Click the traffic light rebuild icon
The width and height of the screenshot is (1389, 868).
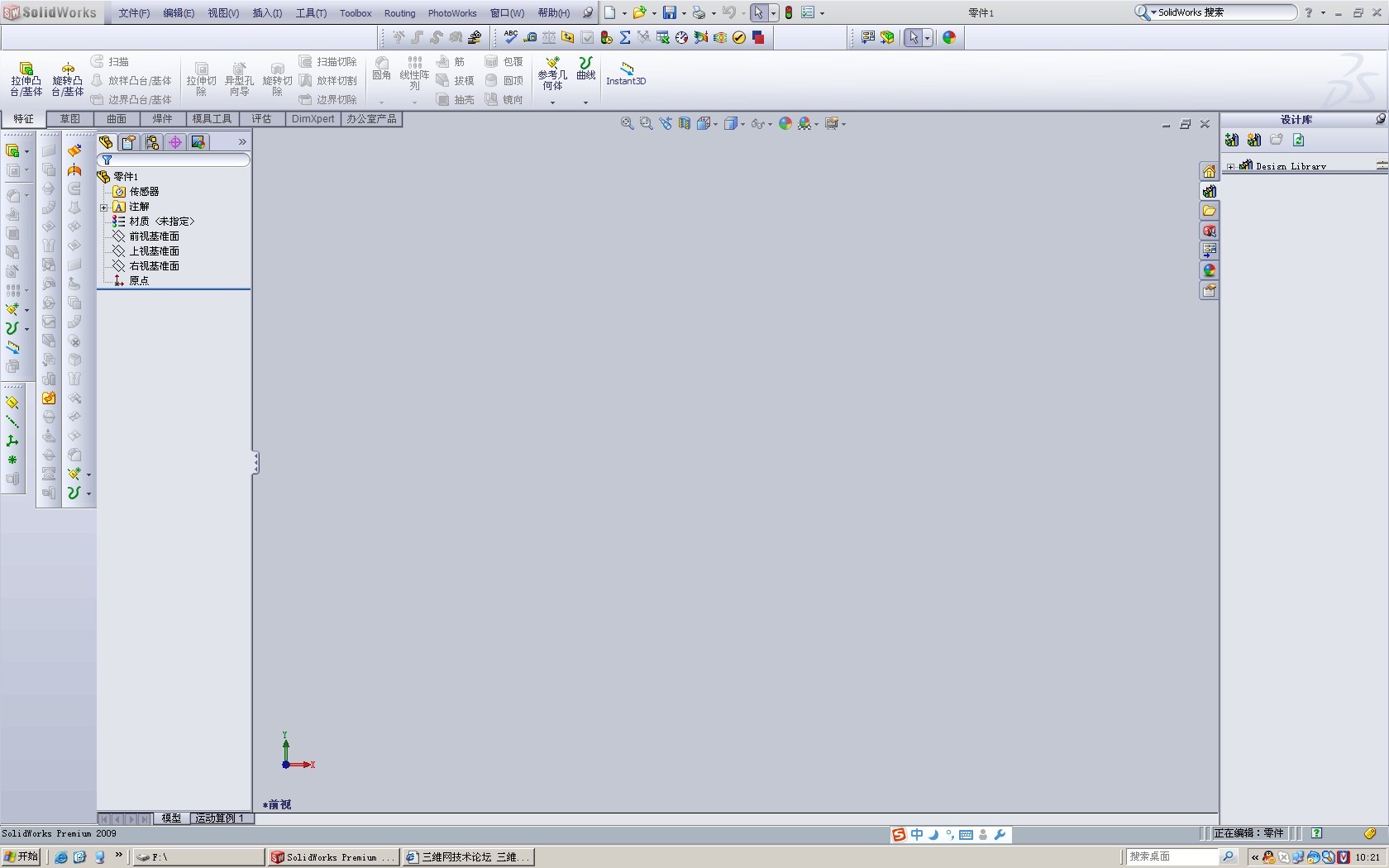[789, 12]
